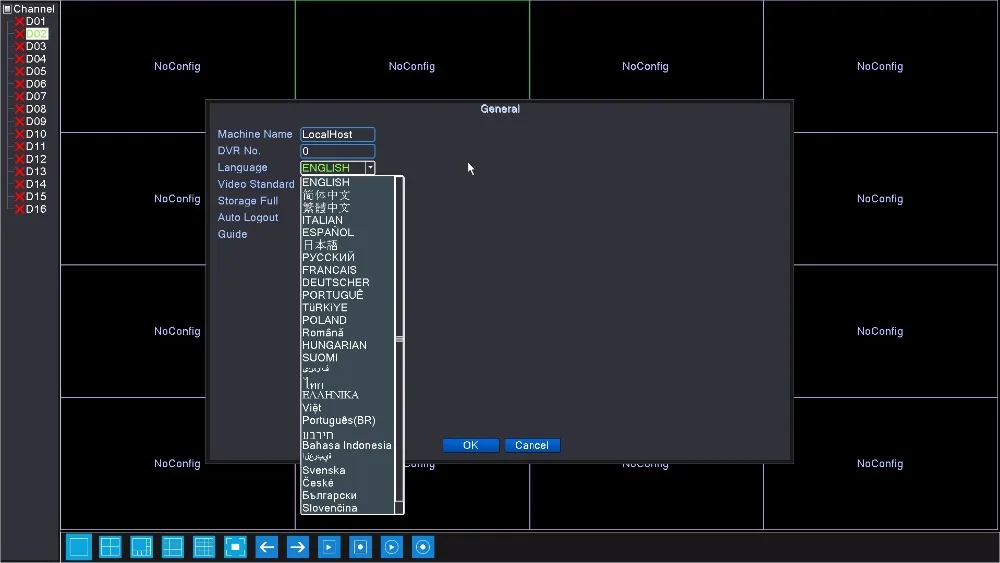Go to next page with right arrow
Screen dimensions: 1000x563
click(x=298, y=546)
